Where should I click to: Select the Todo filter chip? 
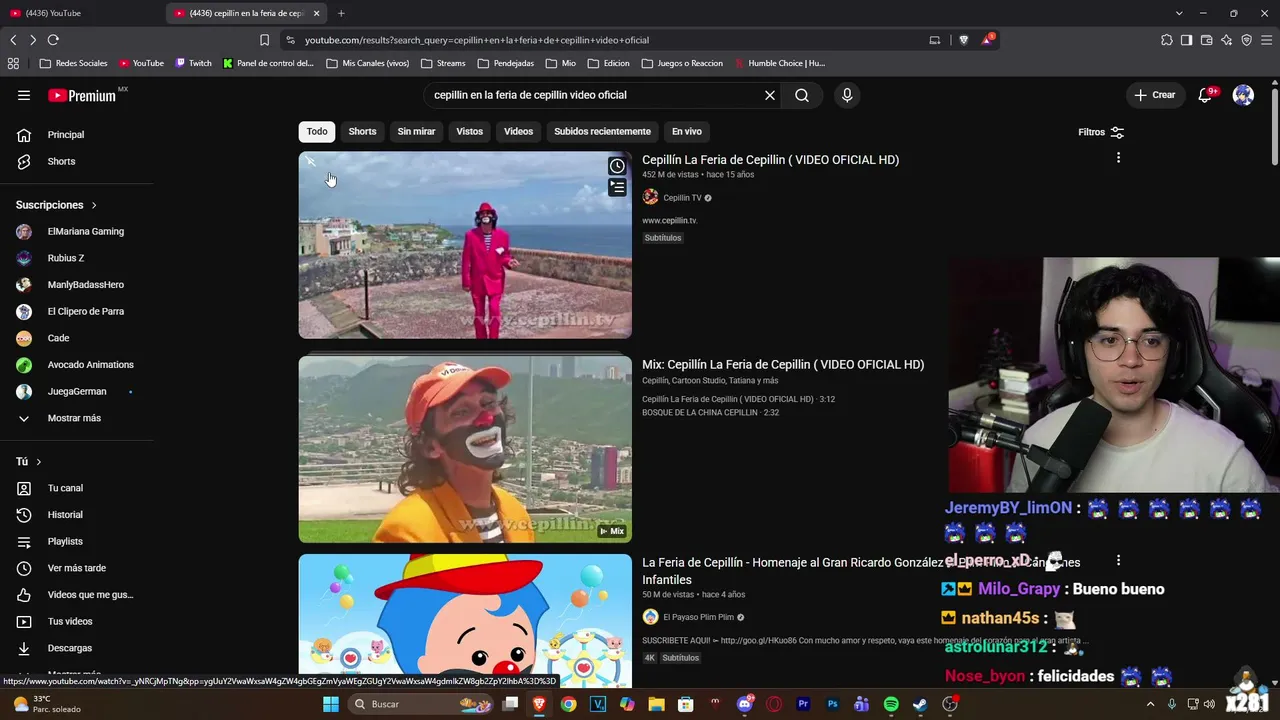(x=317, y=132)
